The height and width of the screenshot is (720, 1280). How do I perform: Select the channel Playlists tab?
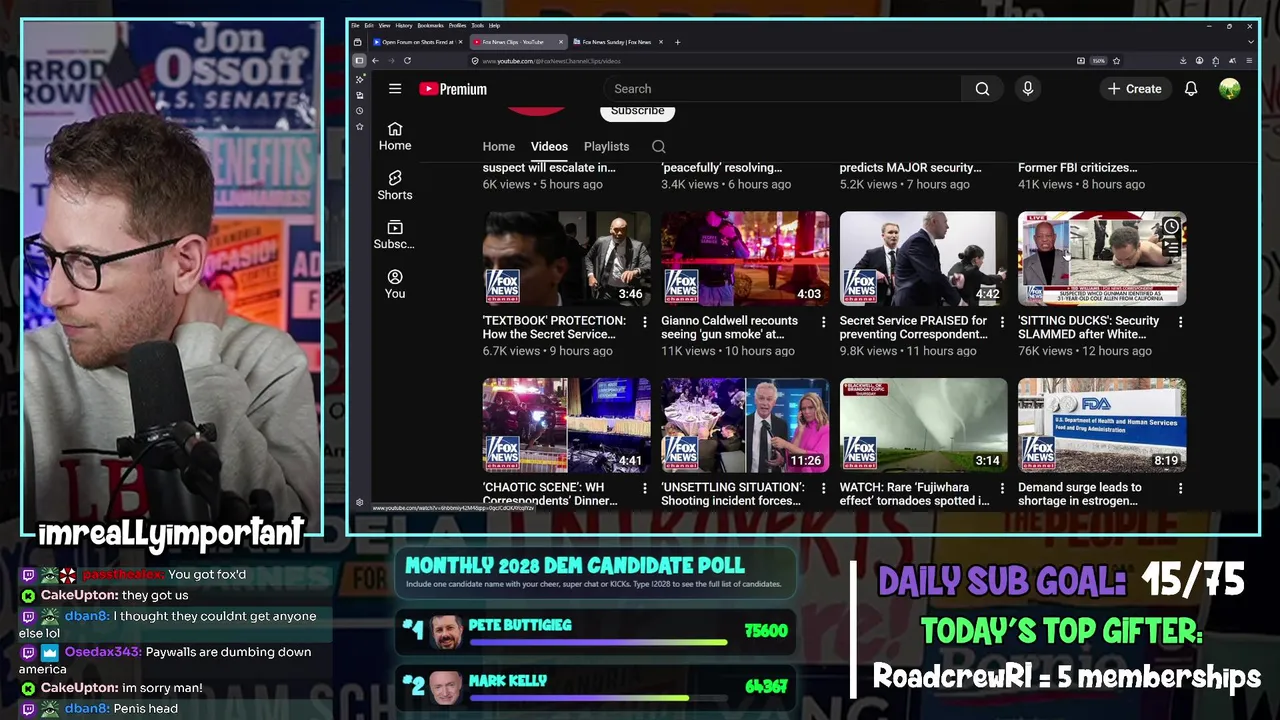click(x=606, y=146)
